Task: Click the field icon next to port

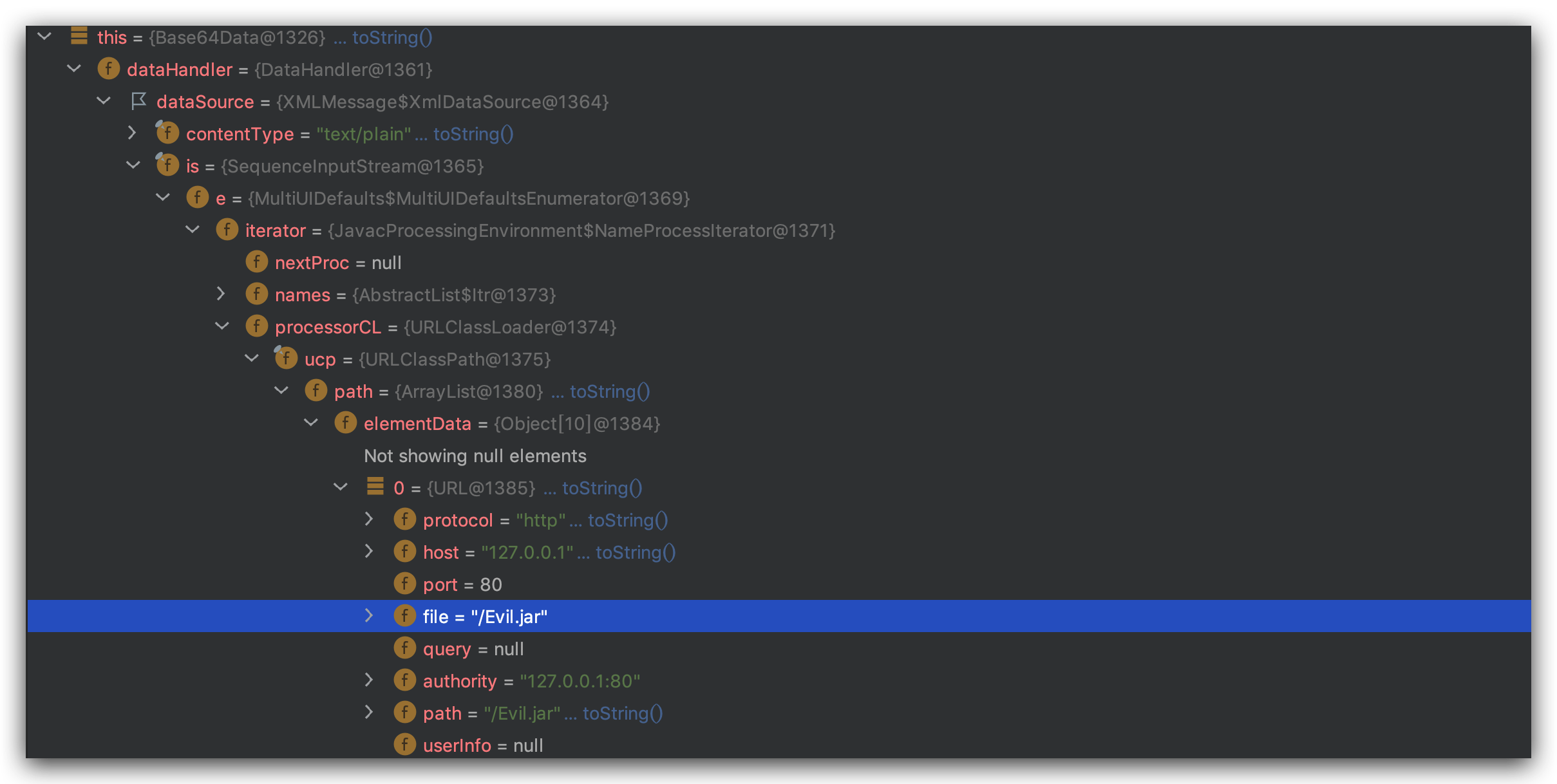Action: coord(404,584)
